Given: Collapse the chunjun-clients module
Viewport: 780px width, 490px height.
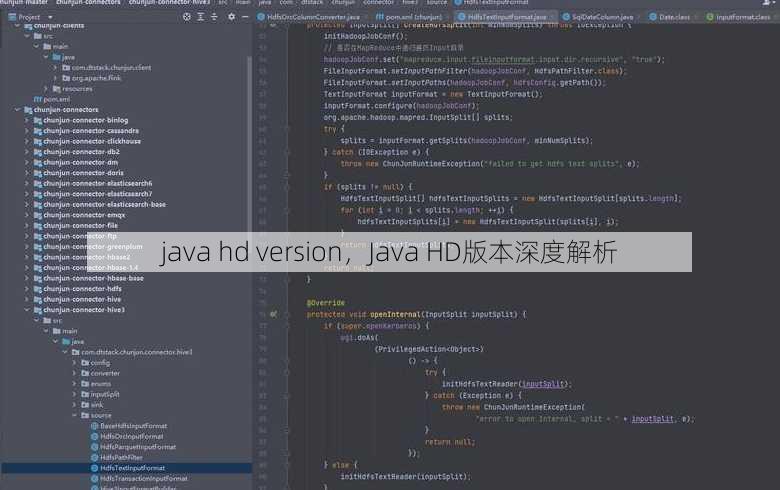Looking at the screenshot, I should [x=18, y=25].
